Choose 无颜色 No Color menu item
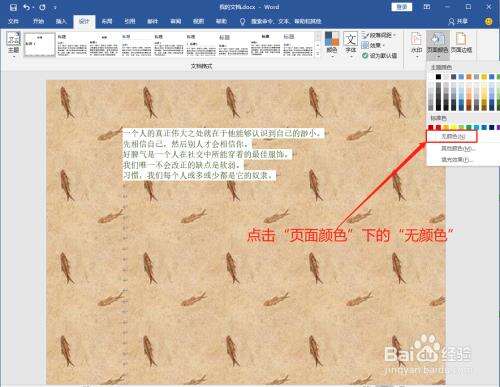Image resolution: width=500 pixels, height=387 pixels. click(452, 136)
